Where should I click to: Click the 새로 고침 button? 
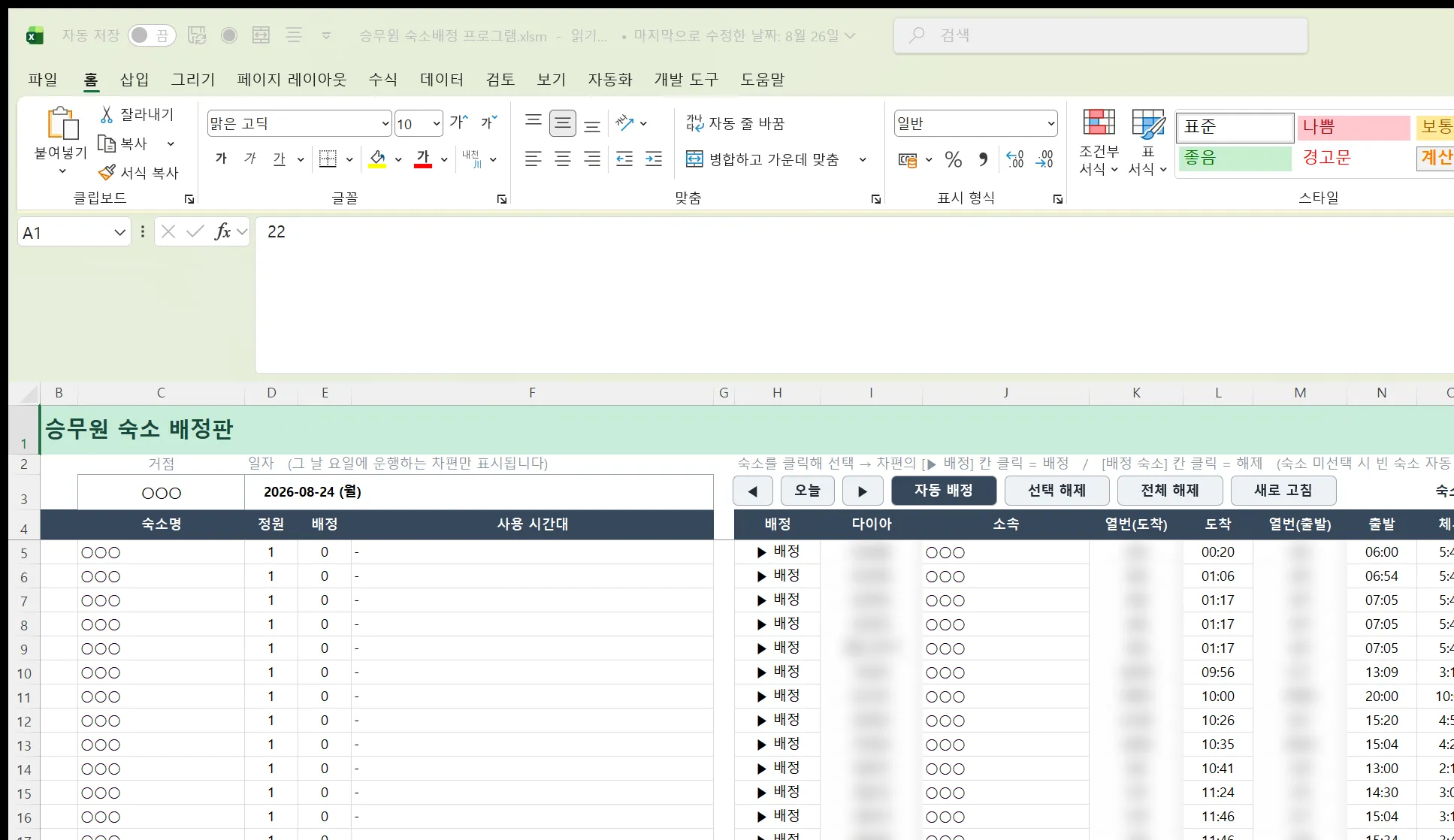coord(1283,490)
